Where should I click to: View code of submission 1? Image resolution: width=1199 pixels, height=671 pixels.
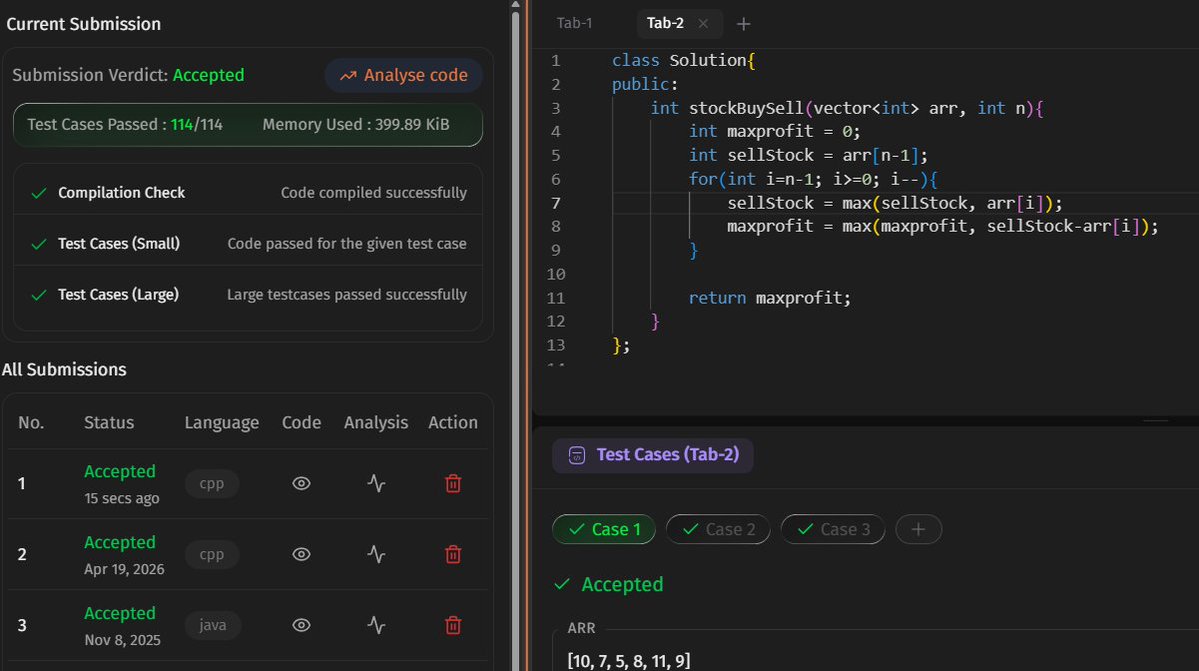click(x=301, y=483)
